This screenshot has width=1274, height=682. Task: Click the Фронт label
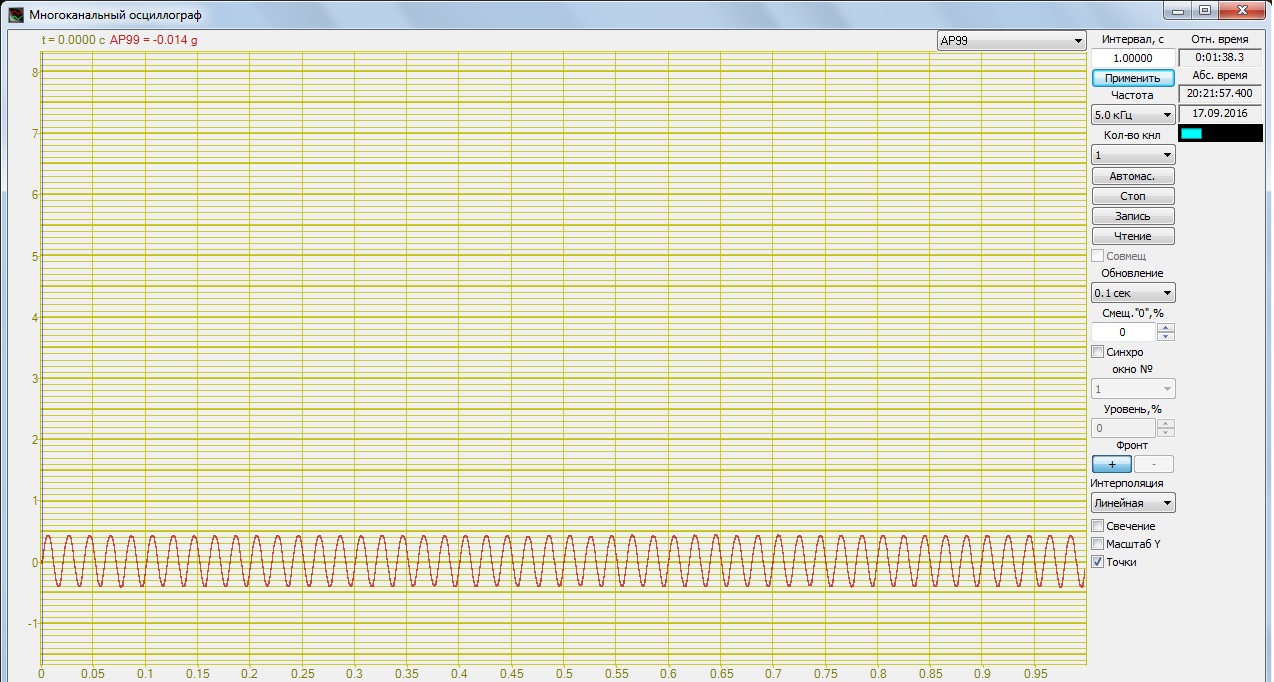click(1132, 445)
